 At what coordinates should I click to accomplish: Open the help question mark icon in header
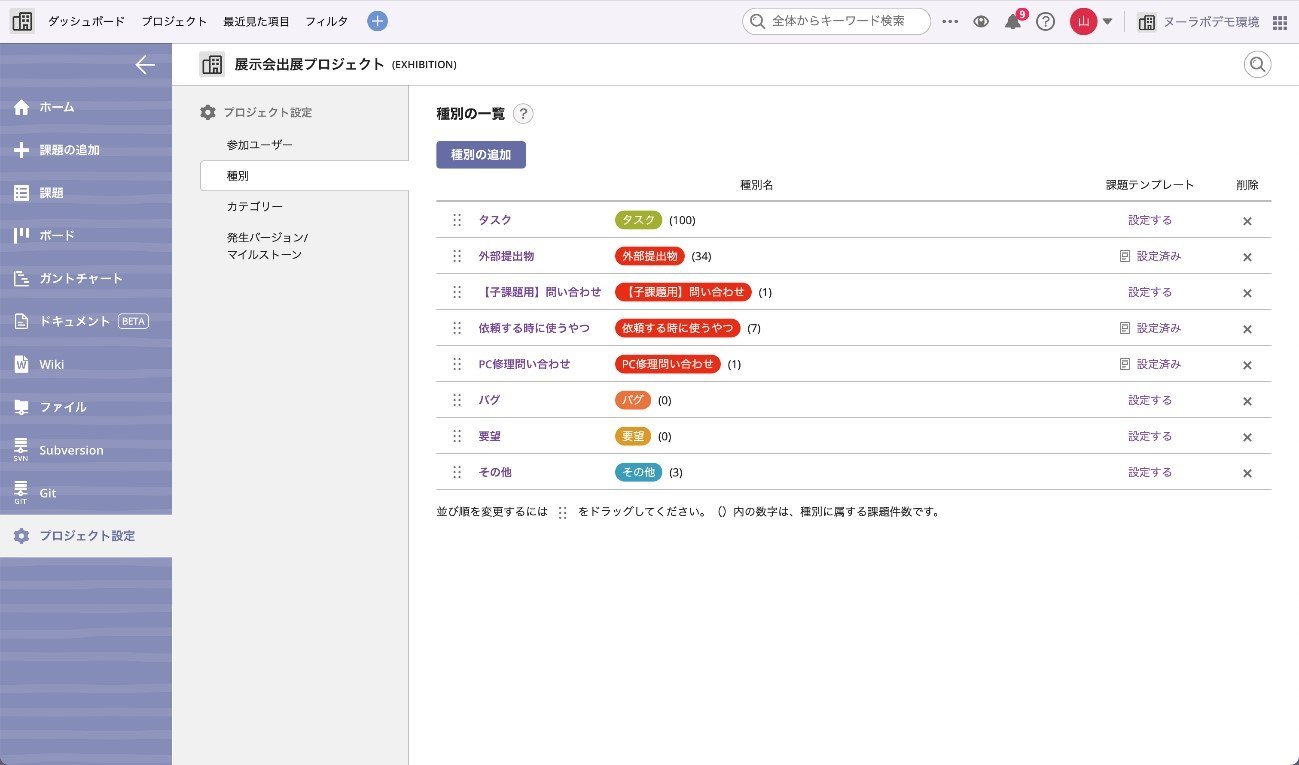tap(1046, 22)
